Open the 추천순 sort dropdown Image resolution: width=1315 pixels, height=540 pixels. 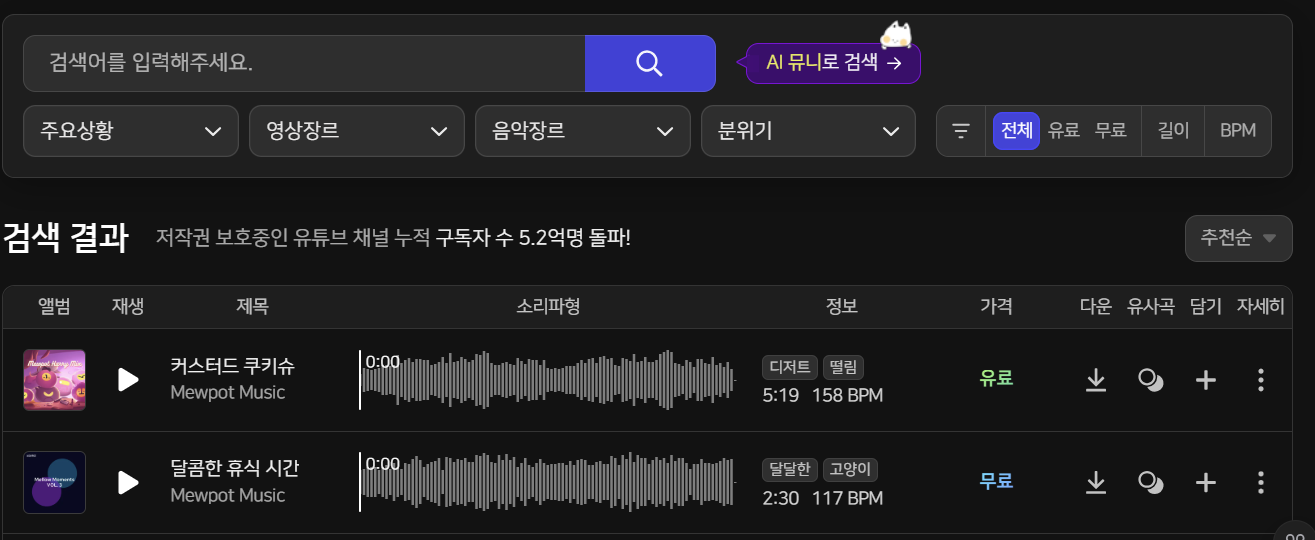(1239, 238)
